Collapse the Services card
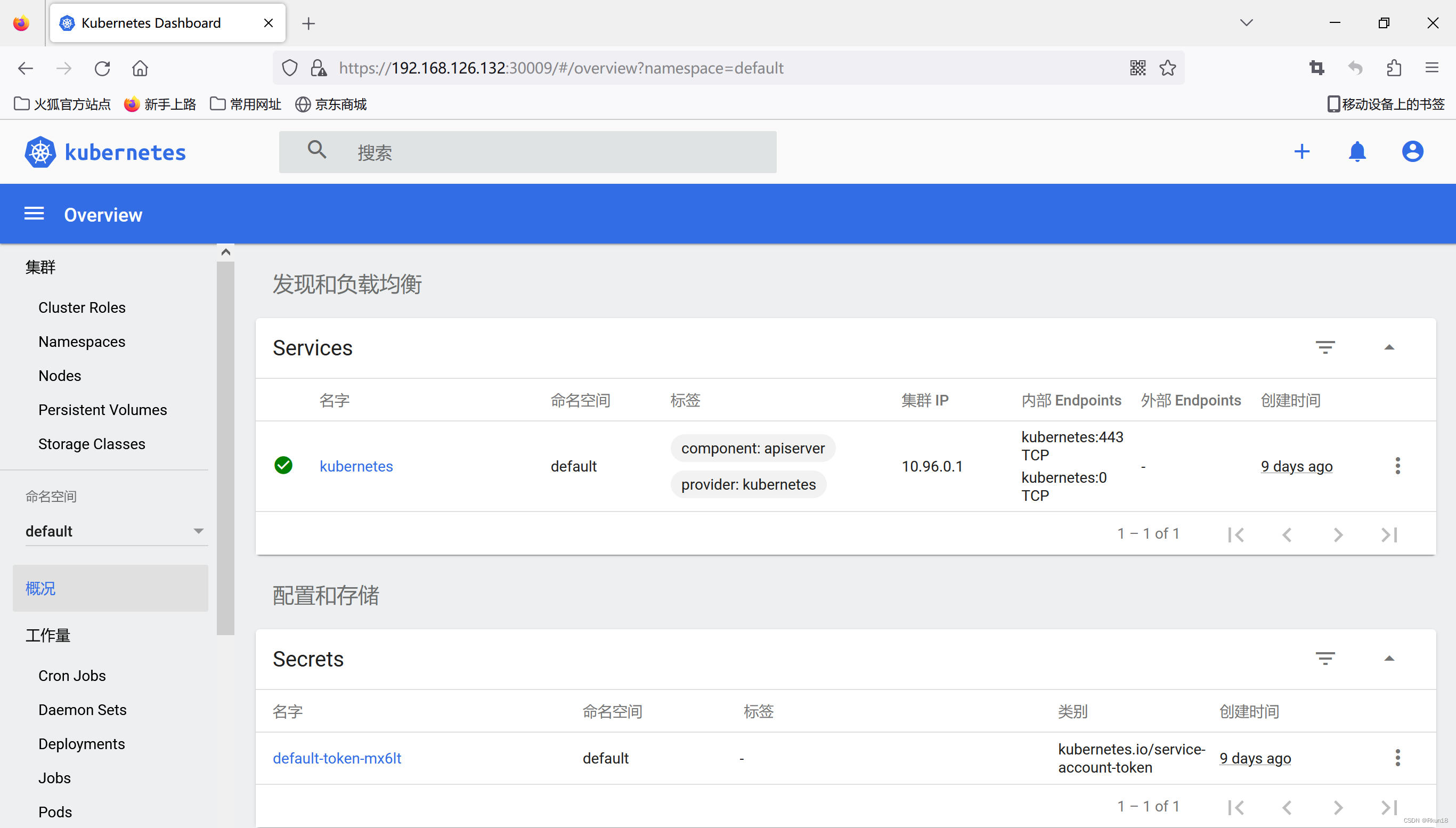The width and height of the screenshot is (1456, 828). (1389, 347)
